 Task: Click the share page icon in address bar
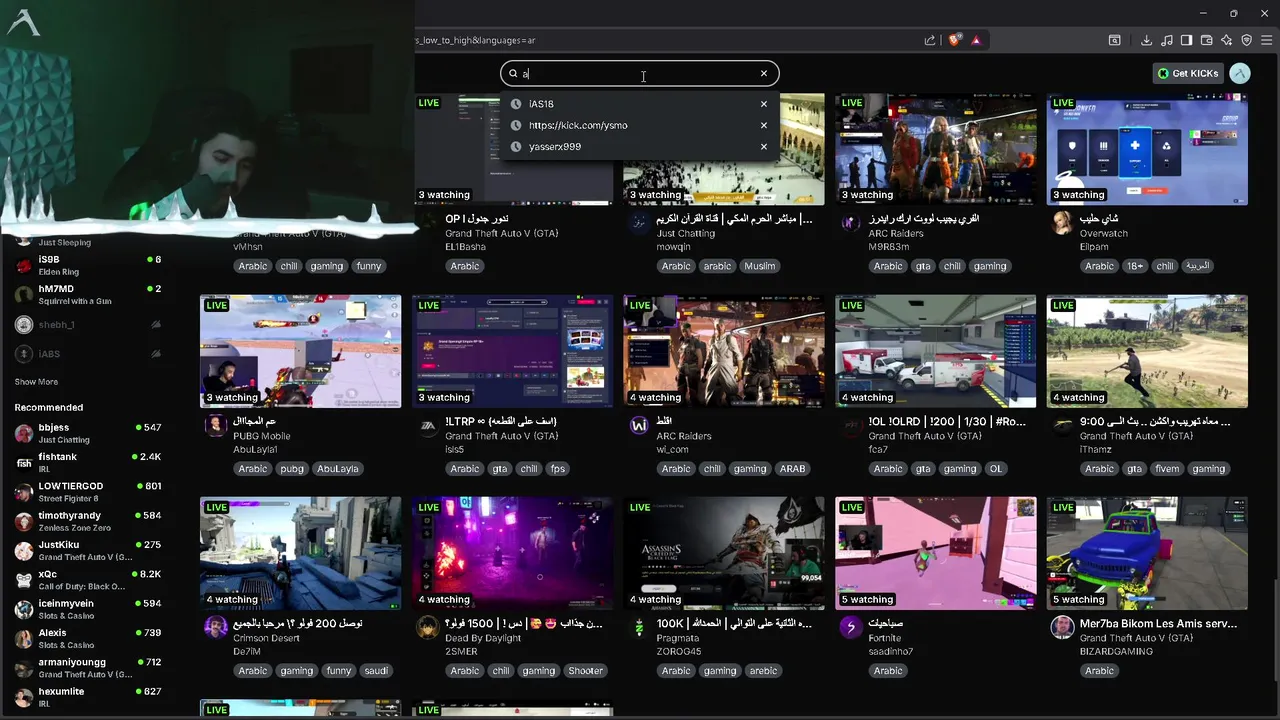click(x=930, y=40)
